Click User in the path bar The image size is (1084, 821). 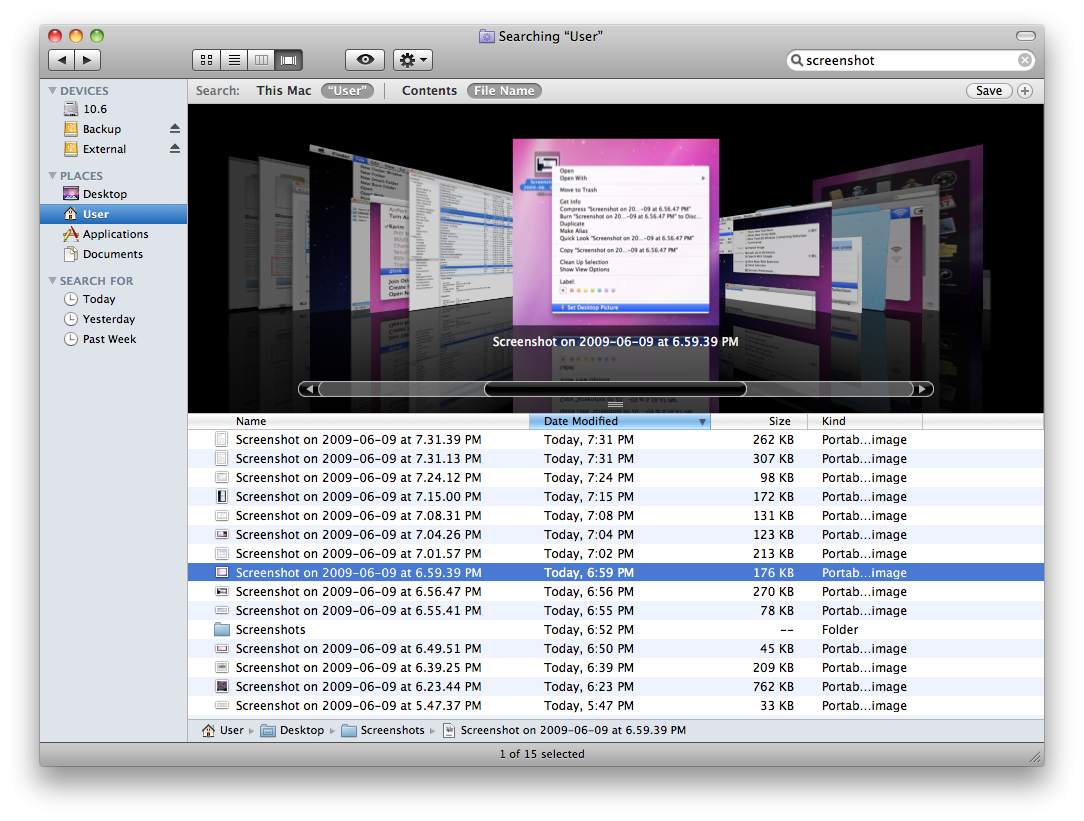(x=223, y=730)
